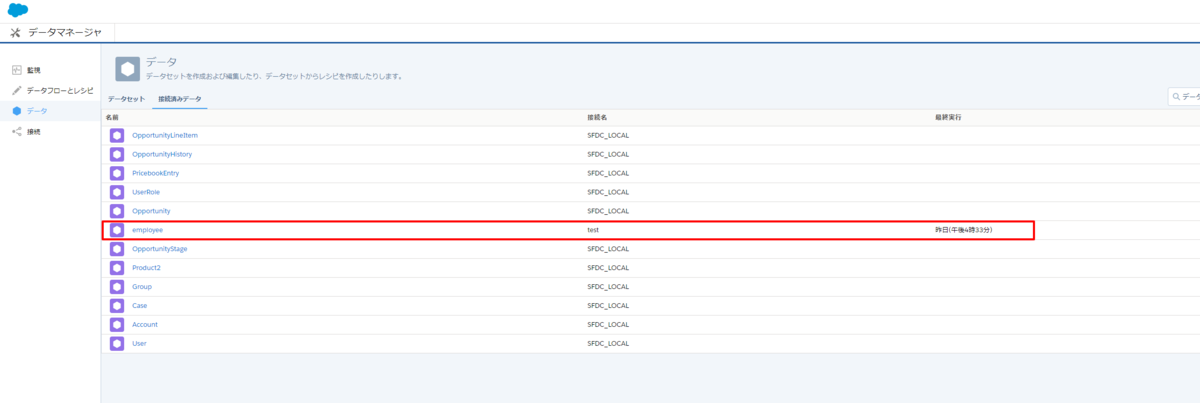Image resolution: width=1200 pixels, height=403 pixels.
Task: Click the Data Manager wrench icon
Action: tap(15, 33)
